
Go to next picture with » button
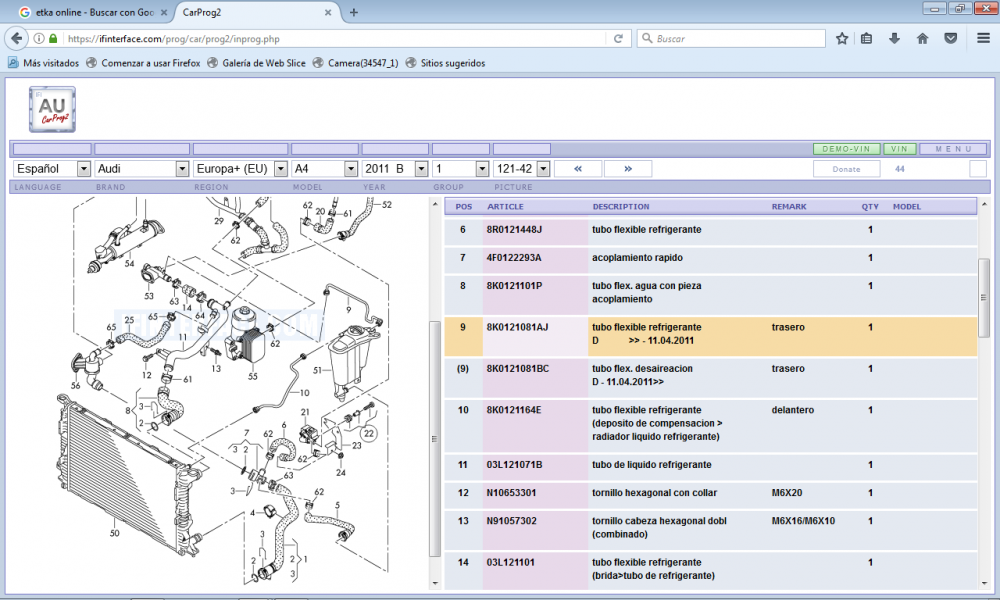(628, 169)
